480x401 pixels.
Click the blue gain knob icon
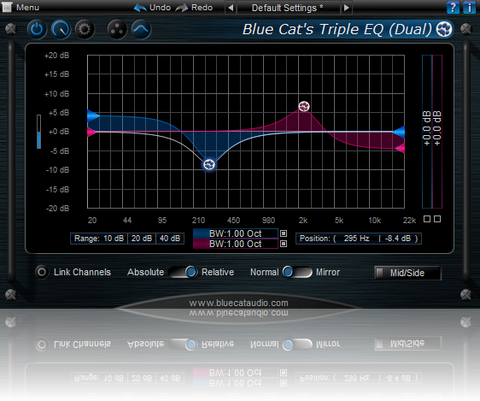pos(61,29)
